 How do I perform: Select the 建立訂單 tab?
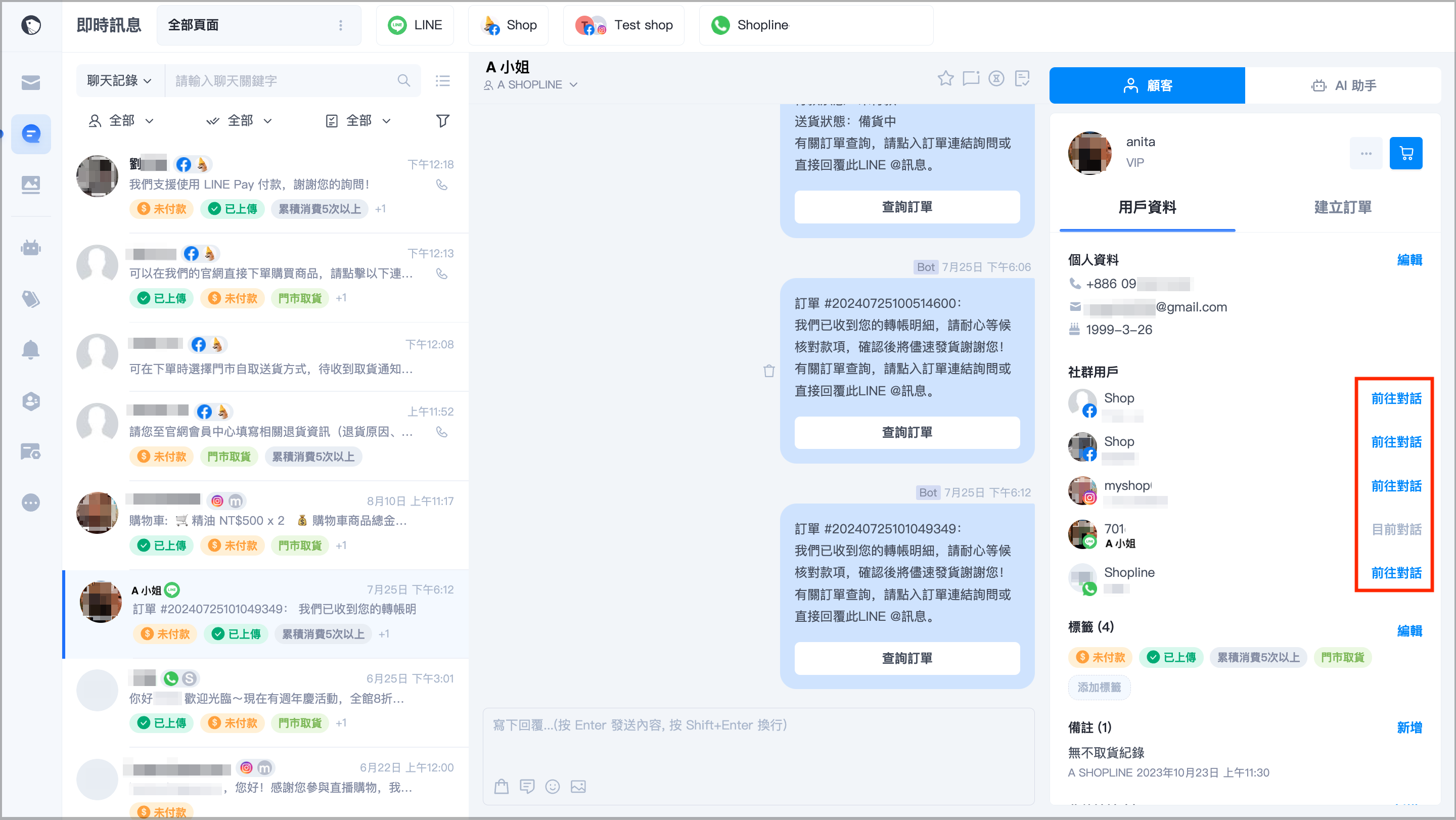pos(1342,207)
